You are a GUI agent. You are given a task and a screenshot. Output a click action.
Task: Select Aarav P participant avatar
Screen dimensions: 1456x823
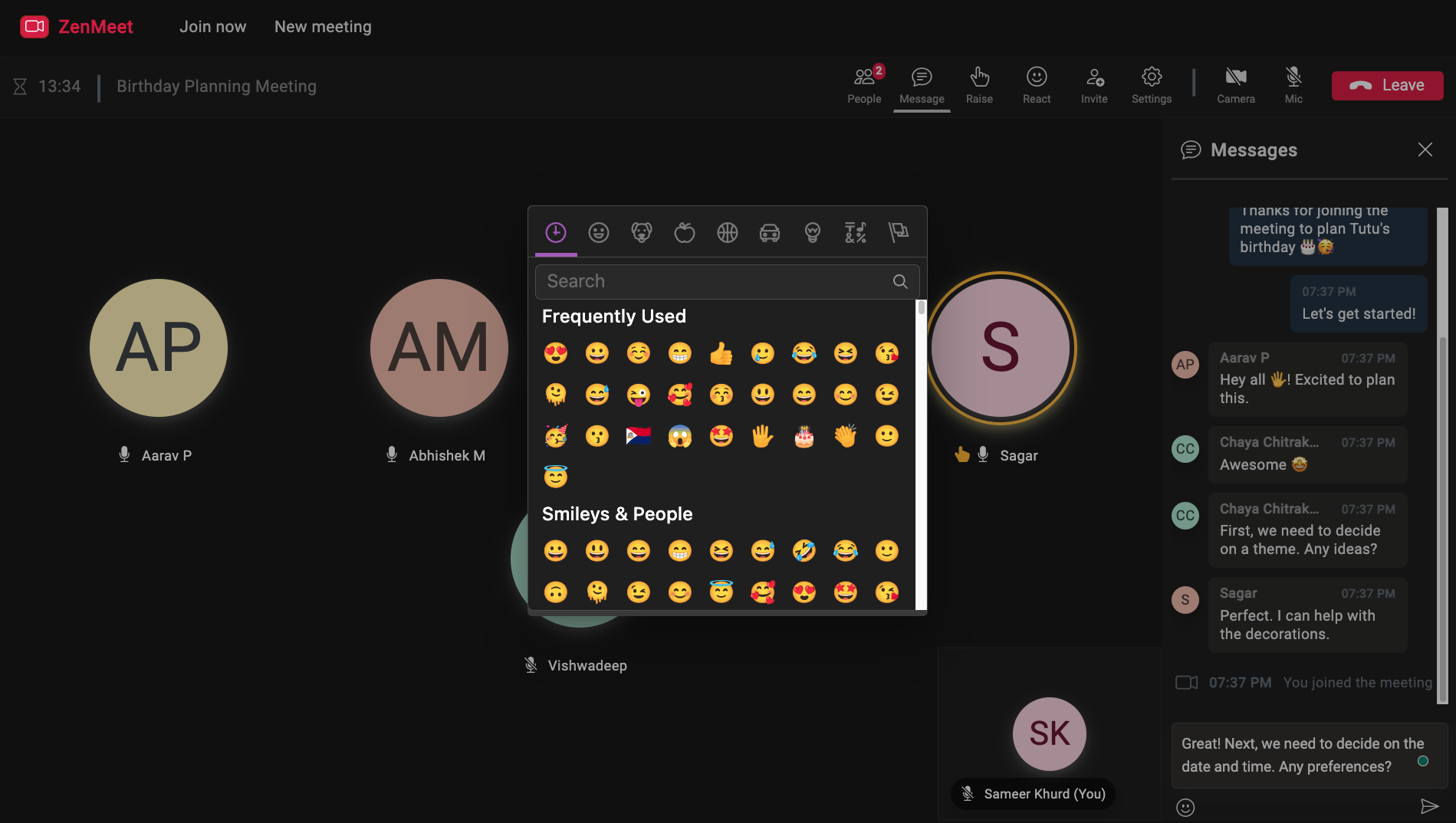pyautogui.click(x=159, y=348)
